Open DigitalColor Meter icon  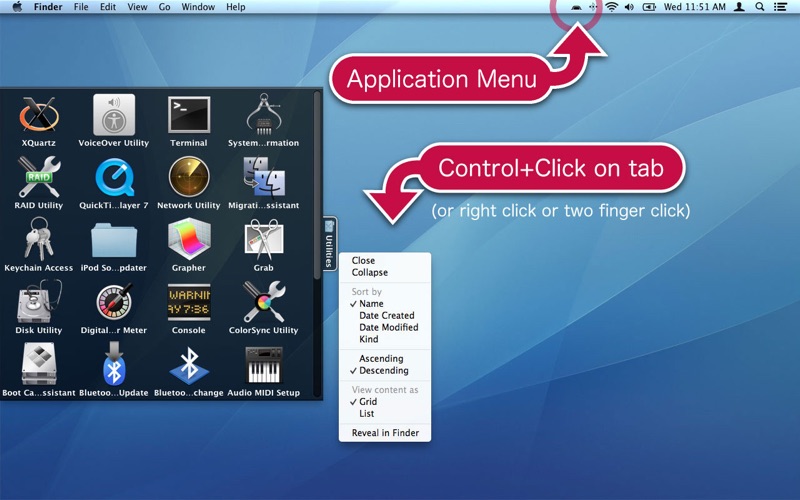(114, 302)
